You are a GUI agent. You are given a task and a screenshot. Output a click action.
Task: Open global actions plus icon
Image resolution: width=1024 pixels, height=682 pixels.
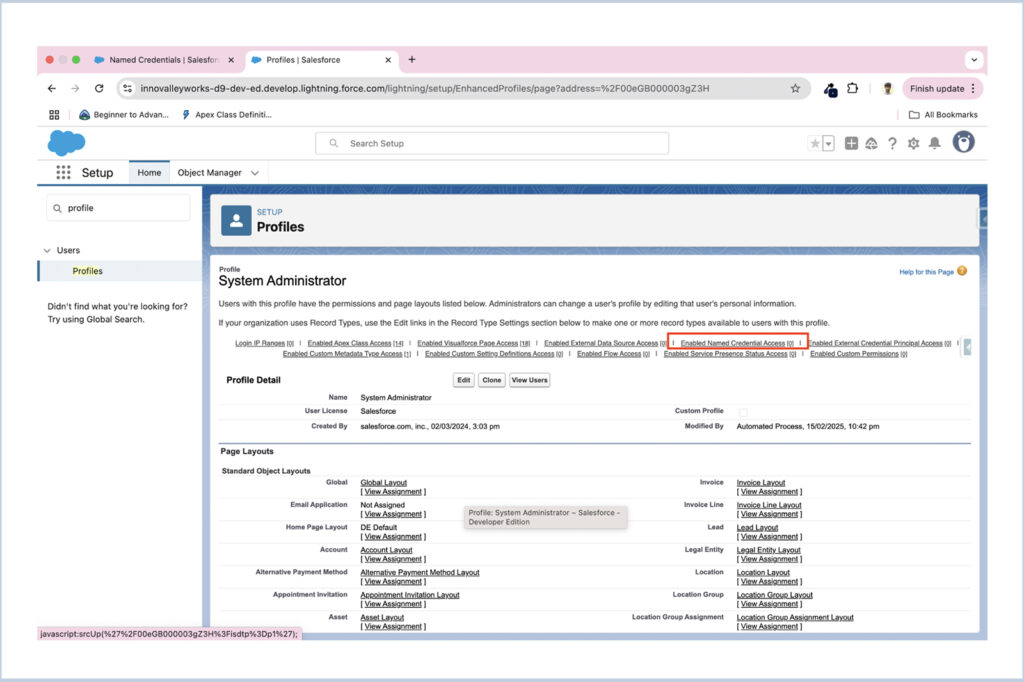point(851,143)
